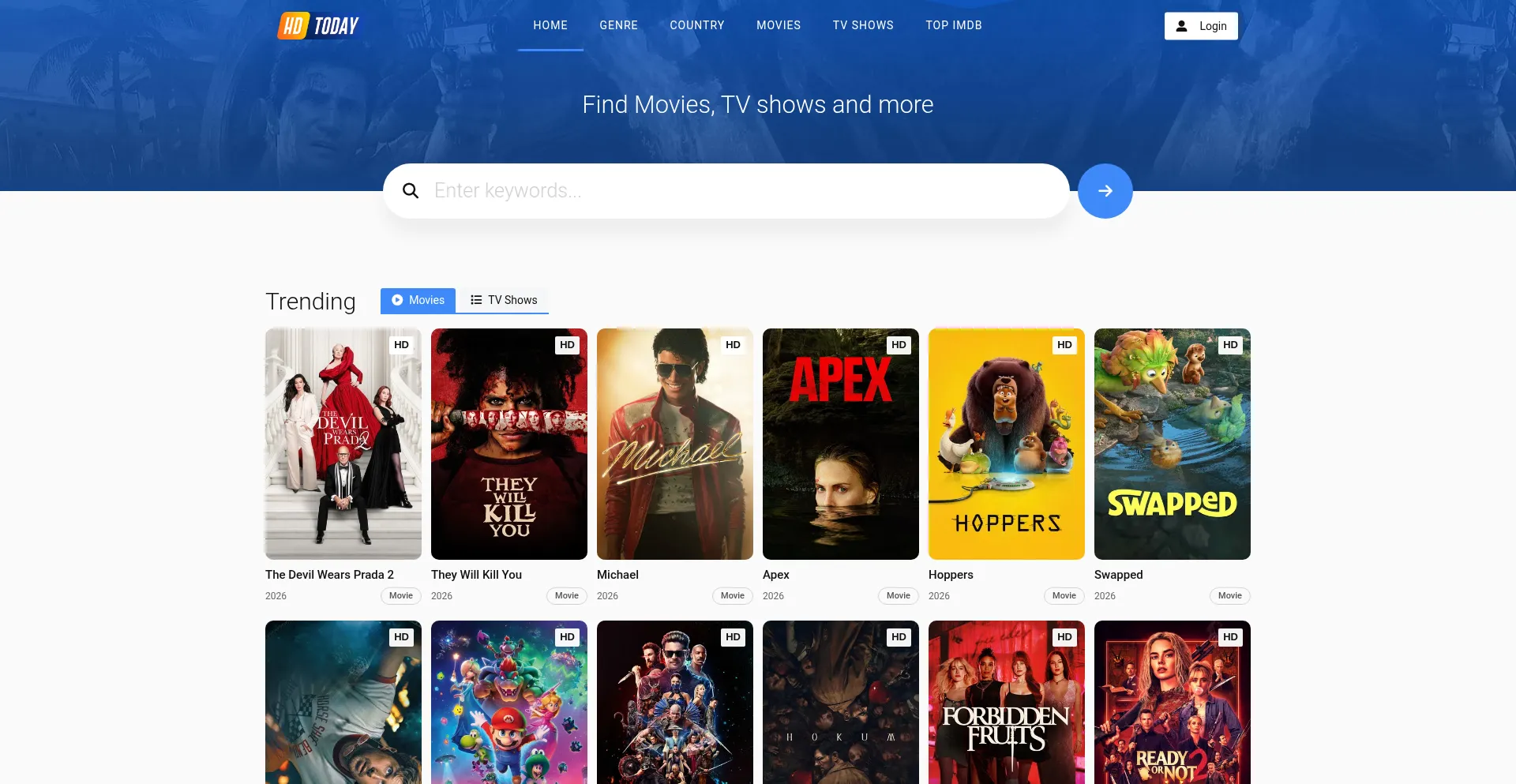Click the Movie tag under Hoppers
This screenshot has width=1516, height=784.
[x=1064, y=596]
